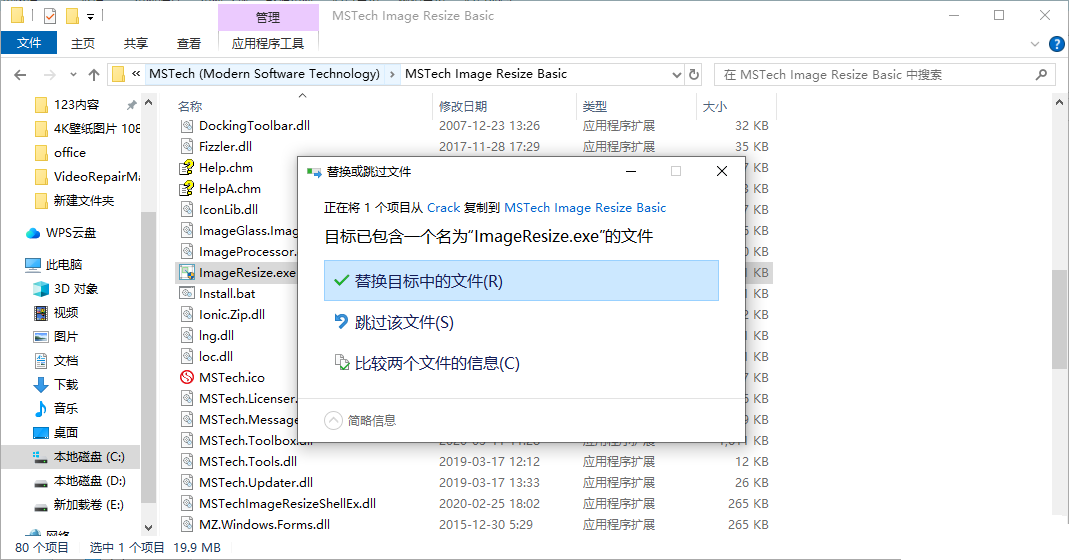Choose 跳过该文件(S) option
Viewport: 1069px width, 560px height.
(404, 322)
